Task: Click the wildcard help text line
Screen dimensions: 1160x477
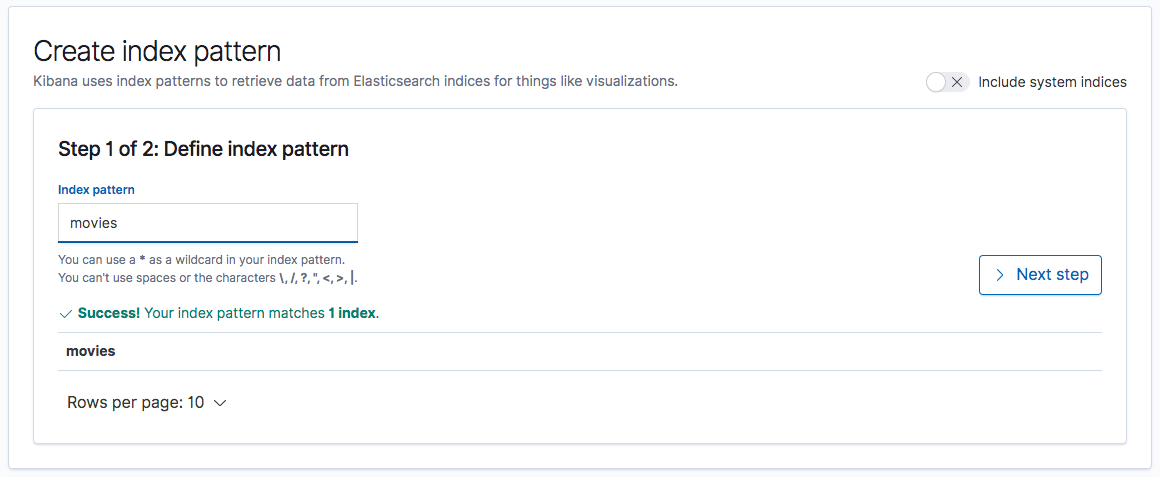Action: [x=201, y=260]
